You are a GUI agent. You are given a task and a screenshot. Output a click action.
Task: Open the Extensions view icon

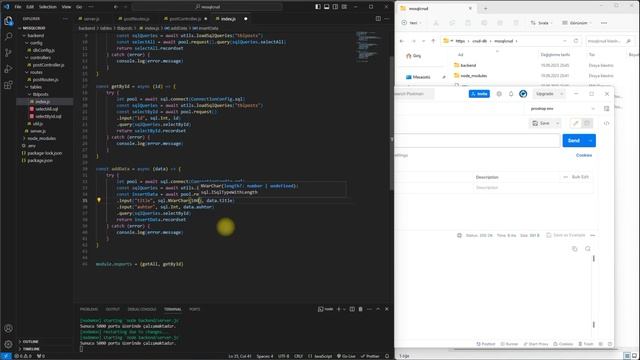8,85
